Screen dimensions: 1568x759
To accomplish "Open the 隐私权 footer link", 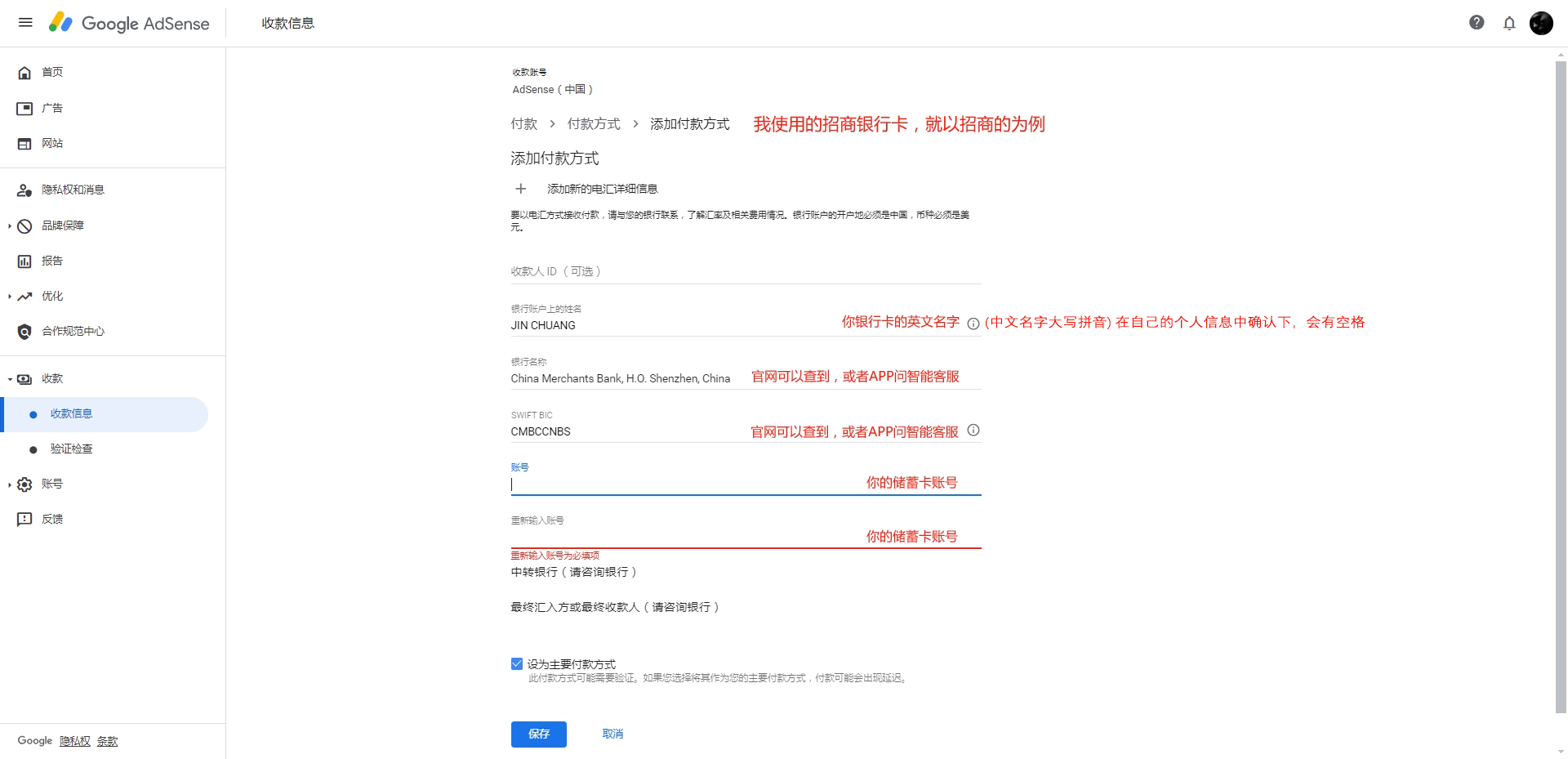I will point(75,741).
